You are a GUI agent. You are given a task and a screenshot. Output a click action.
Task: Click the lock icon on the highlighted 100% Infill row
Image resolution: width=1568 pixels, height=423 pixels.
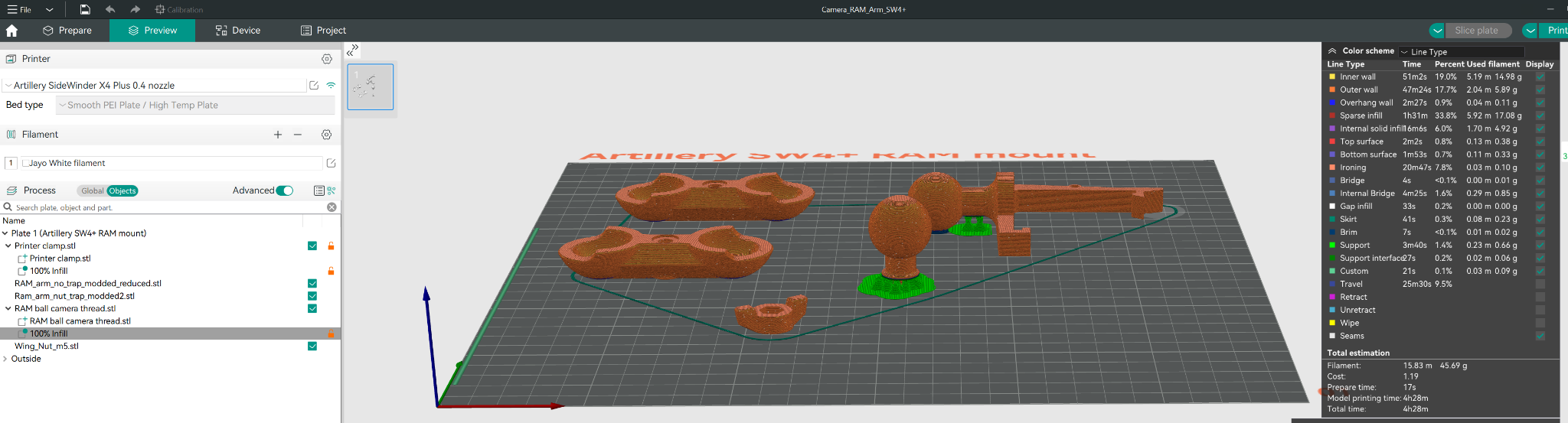coord(331,334)
